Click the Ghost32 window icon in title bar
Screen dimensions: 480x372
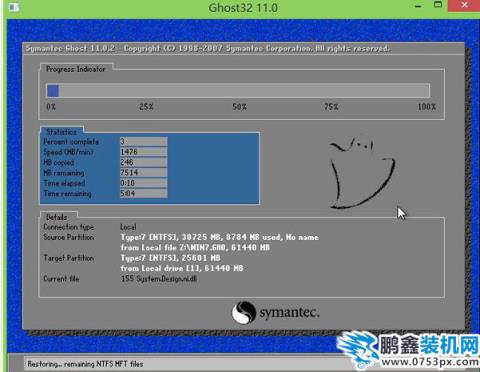tap(13, 7)
